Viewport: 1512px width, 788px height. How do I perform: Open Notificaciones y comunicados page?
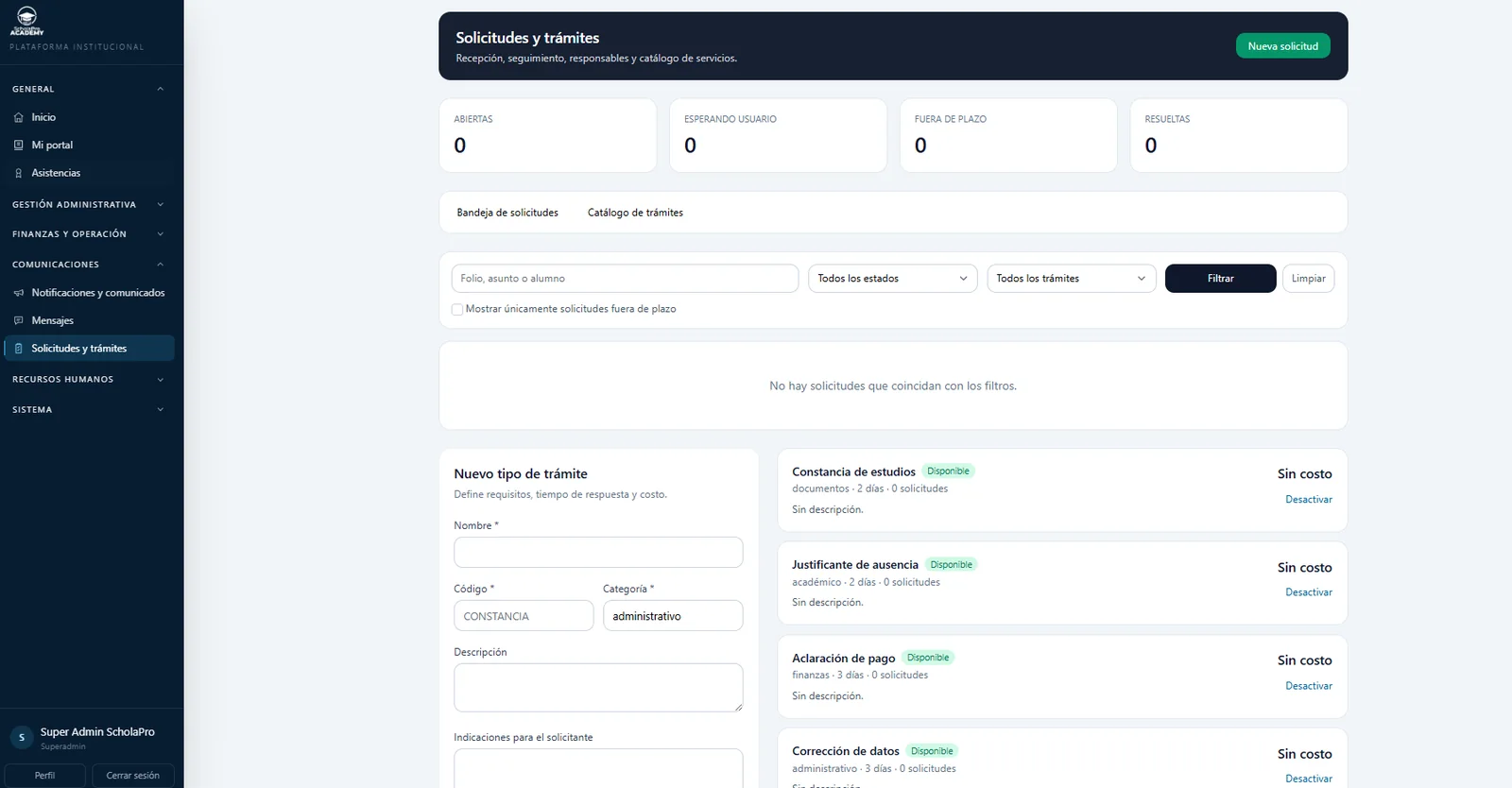[x=90, y=293]
